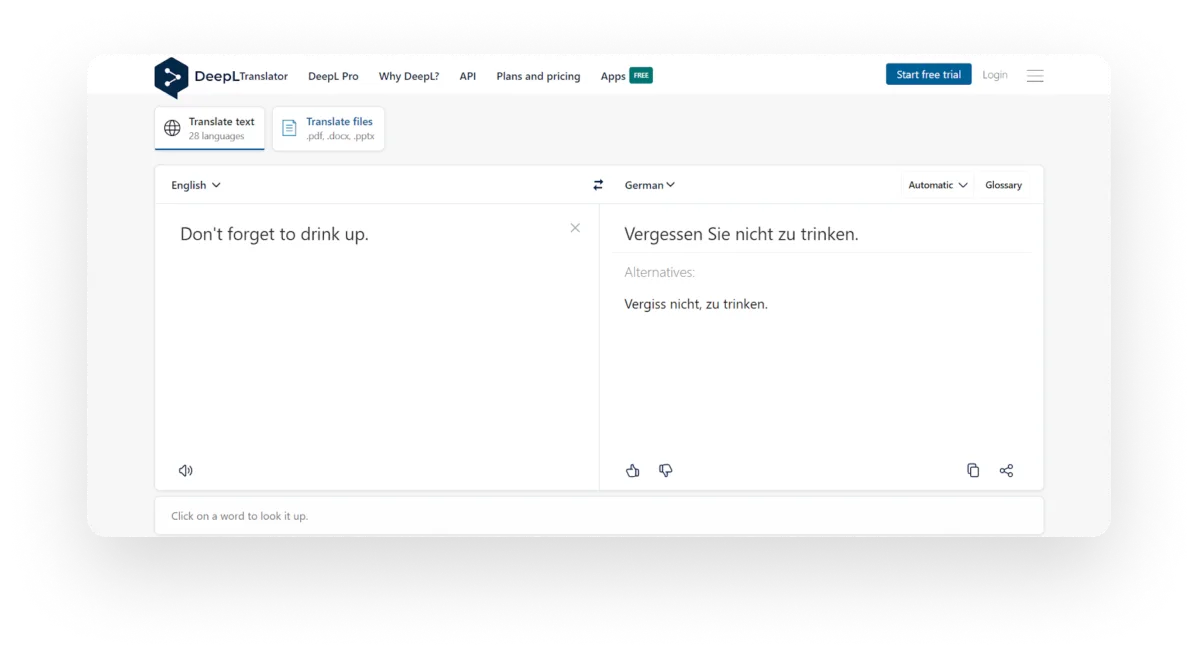Listen to the source text pronunciation

[185, 470]
